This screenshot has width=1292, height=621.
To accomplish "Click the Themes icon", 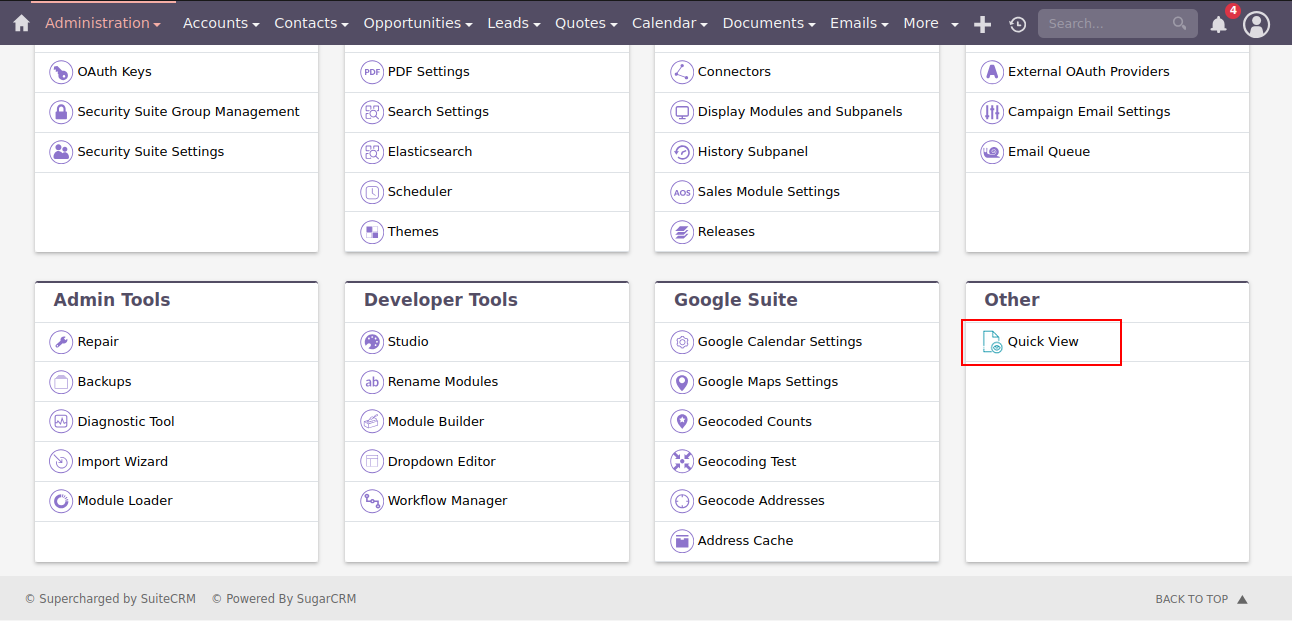I will click(x=372, y=232).
